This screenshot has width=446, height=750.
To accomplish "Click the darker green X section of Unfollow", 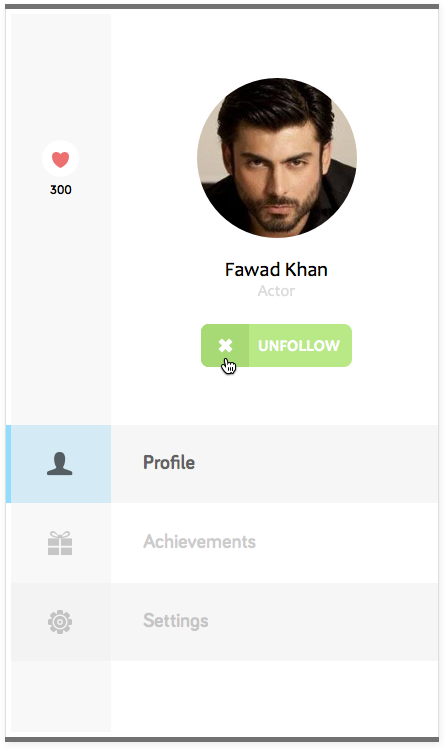I will click(x=225, y=345).
